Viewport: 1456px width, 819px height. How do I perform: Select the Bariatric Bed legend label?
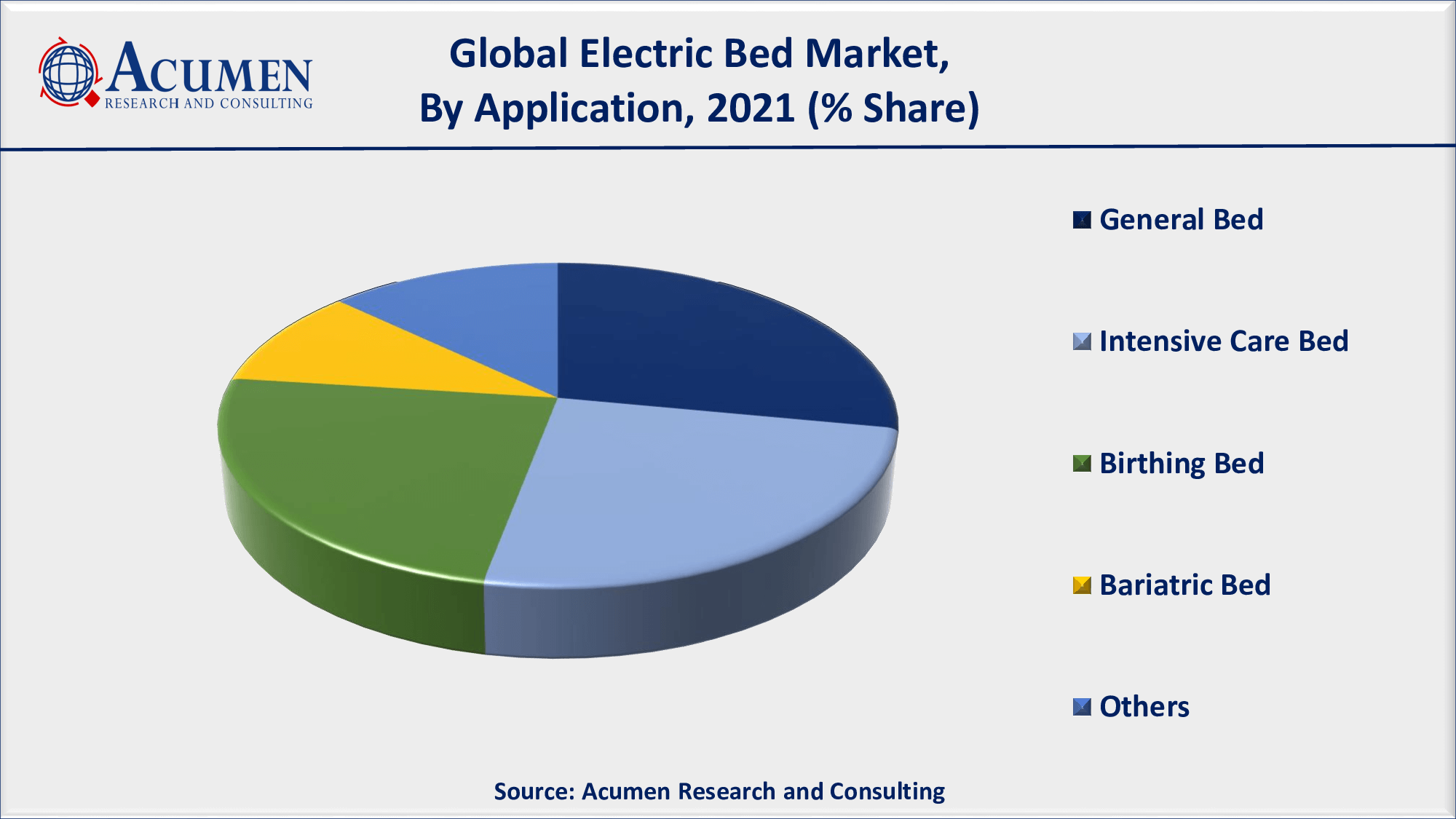pyautogui.click(x=1184, y=585)
